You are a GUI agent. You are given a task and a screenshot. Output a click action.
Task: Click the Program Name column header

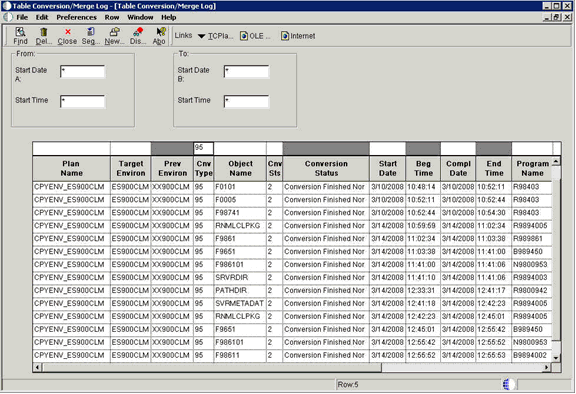(x=532, y=168)
